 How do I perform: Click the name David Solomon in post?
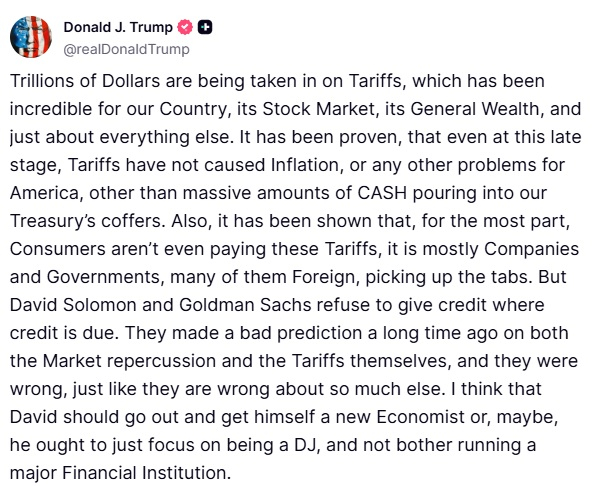[x=73, y=305]
